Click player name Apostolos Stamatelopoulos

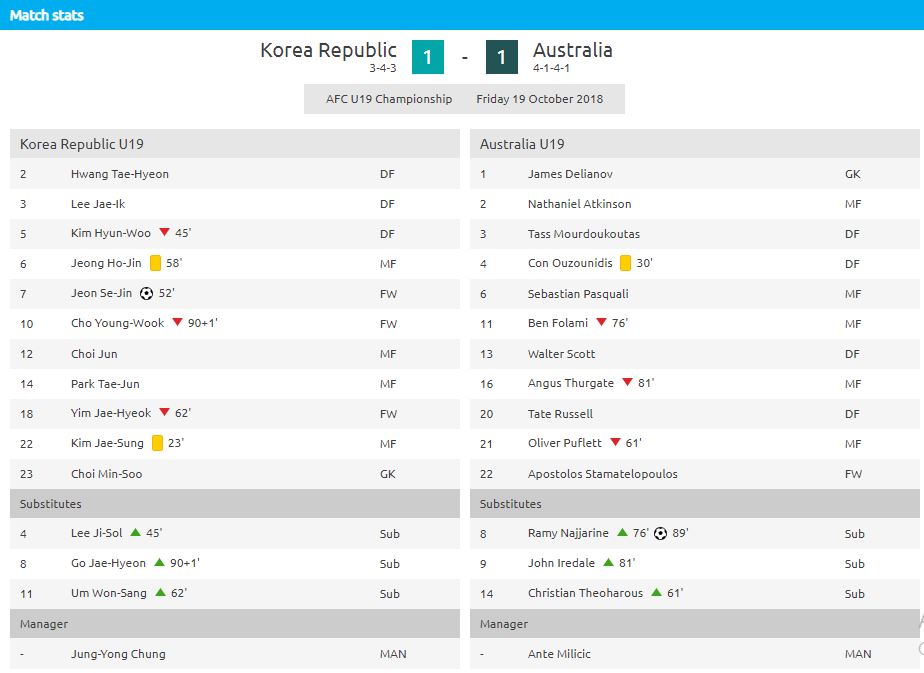[x=602, y=474]
